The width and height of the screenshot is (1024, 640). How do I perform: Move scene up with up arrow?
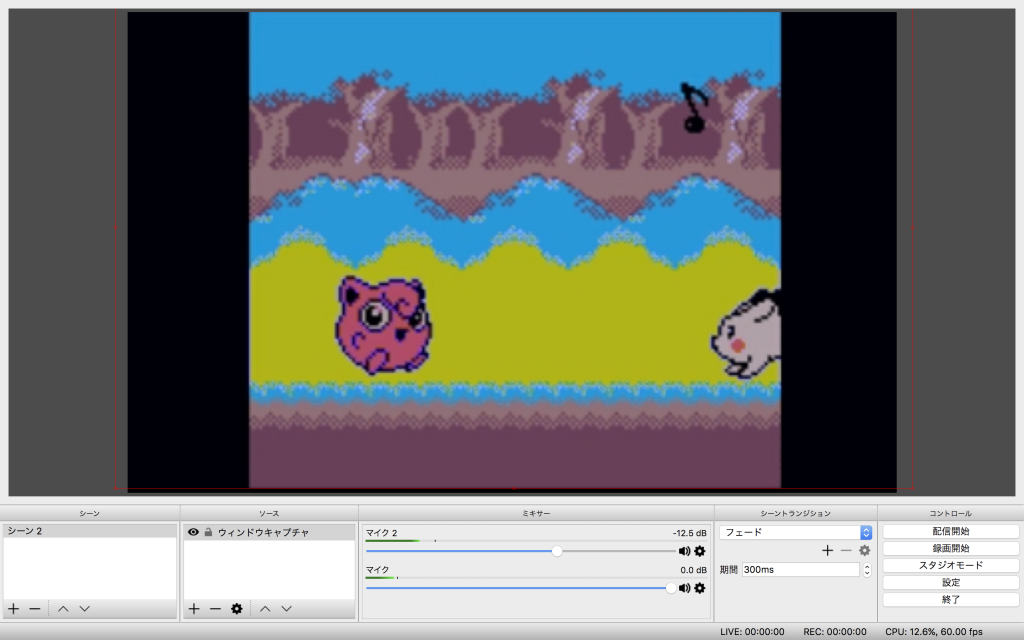coord(63,609)
